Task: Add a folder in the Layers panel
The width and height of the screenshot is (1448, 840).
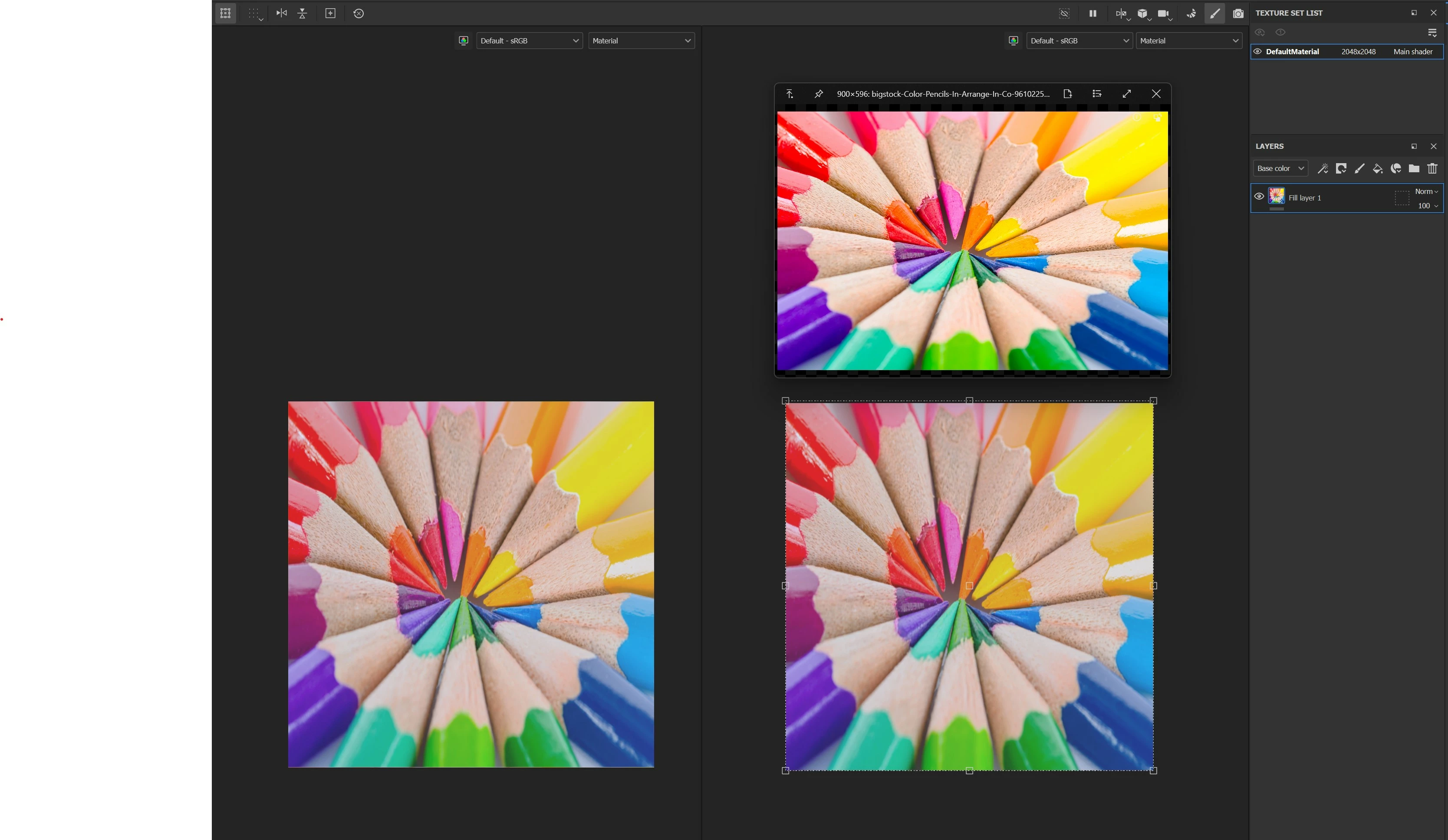Action: tap(1414, 168)
